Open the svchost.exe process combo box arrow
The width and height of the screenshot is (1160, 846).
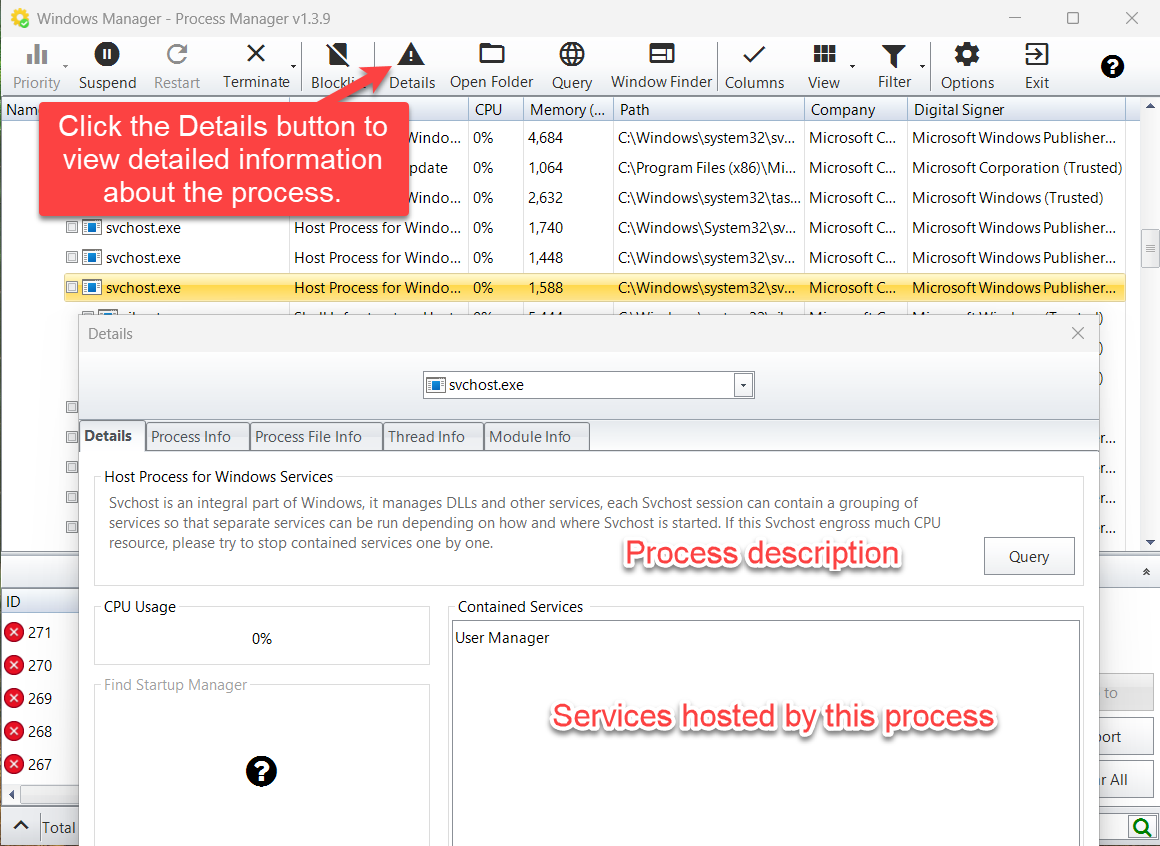point(743,385)
